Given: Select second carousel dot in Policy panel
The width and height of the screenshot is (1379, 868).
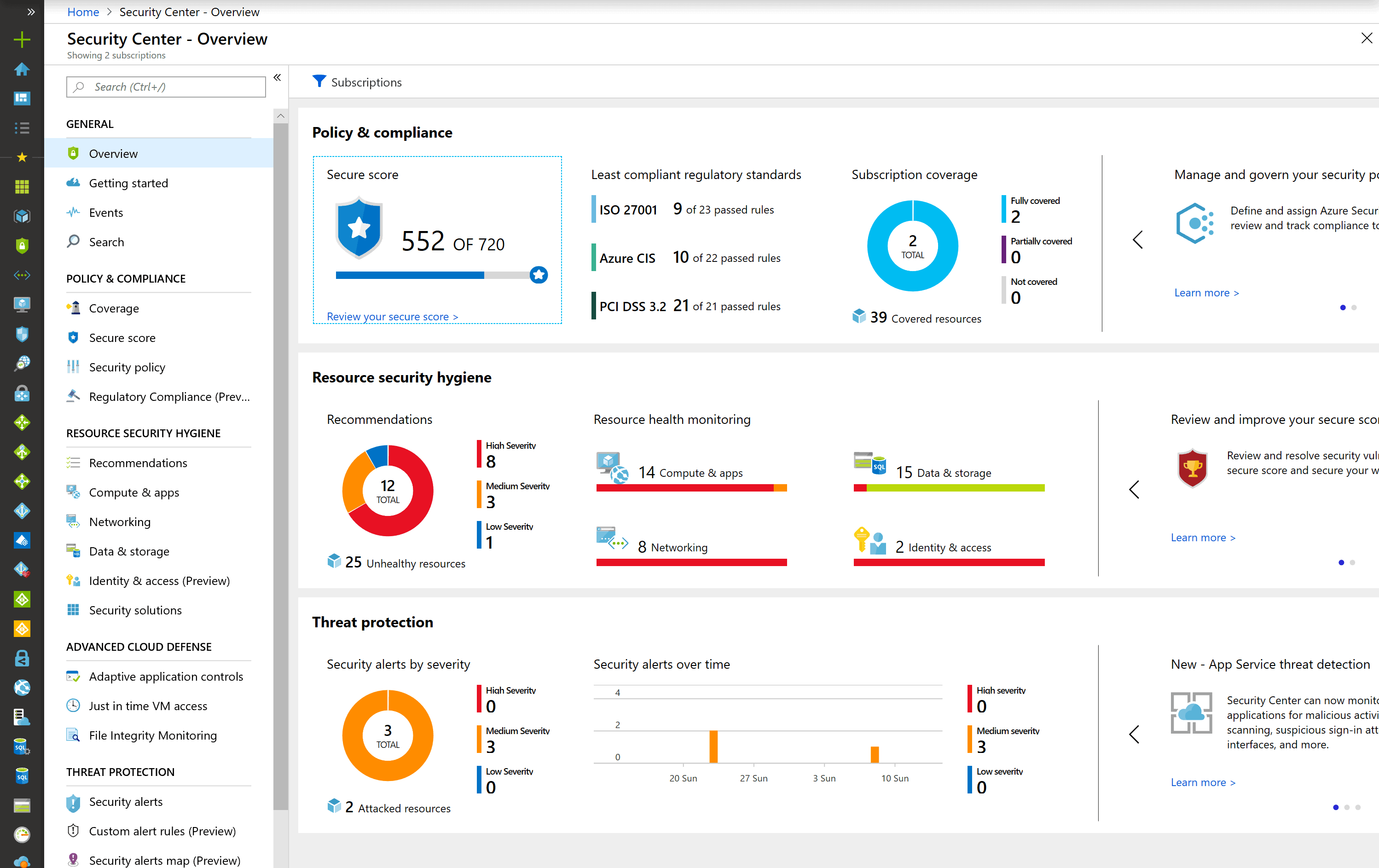Looking at the screenshot, I should click(x=1354, y=307).
